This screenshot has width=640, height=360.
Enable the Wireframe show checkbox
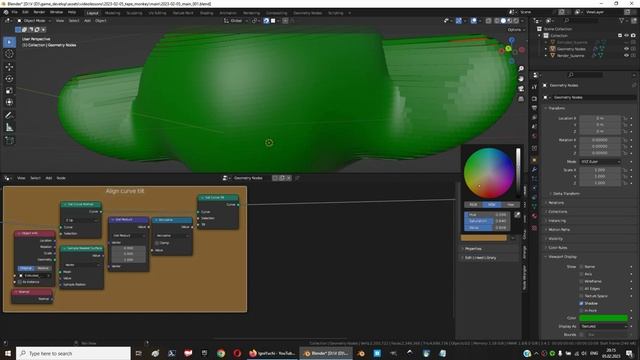point(581,281)
